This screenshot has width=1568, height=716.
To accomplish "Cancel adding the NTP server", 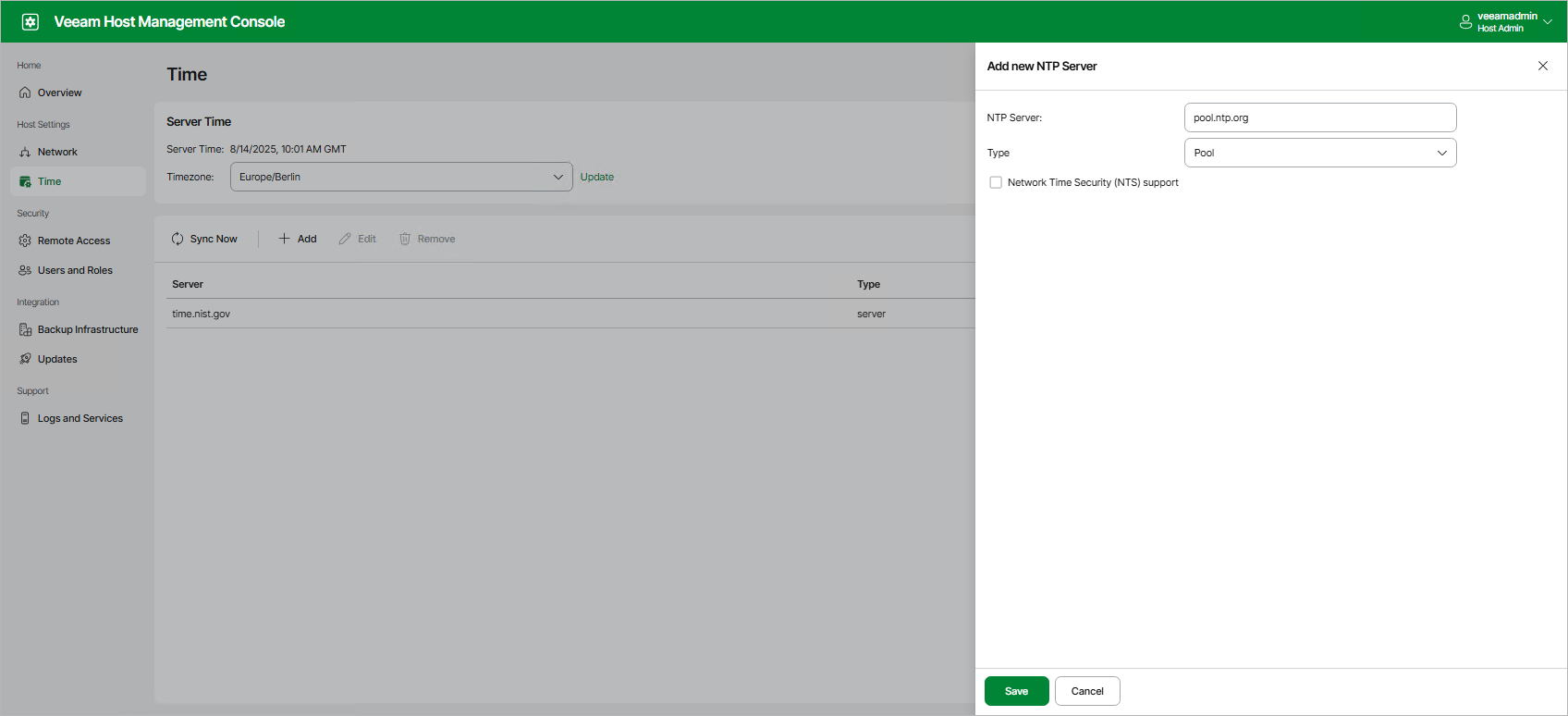I will pos(1087,691).
